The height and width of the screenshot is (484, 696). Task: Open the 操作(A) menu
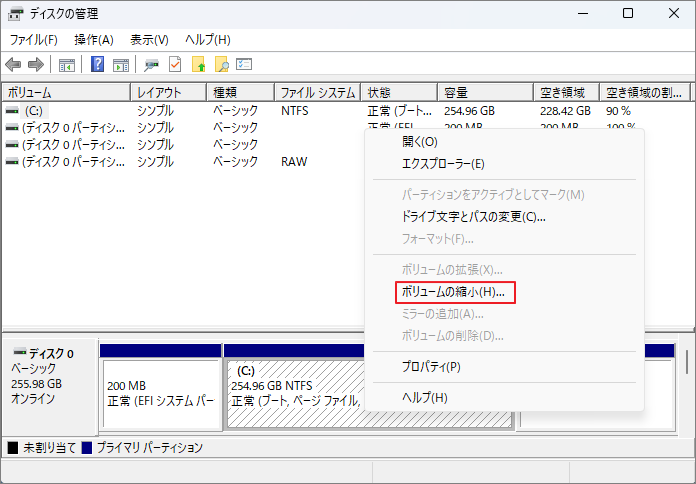[94, 40]
